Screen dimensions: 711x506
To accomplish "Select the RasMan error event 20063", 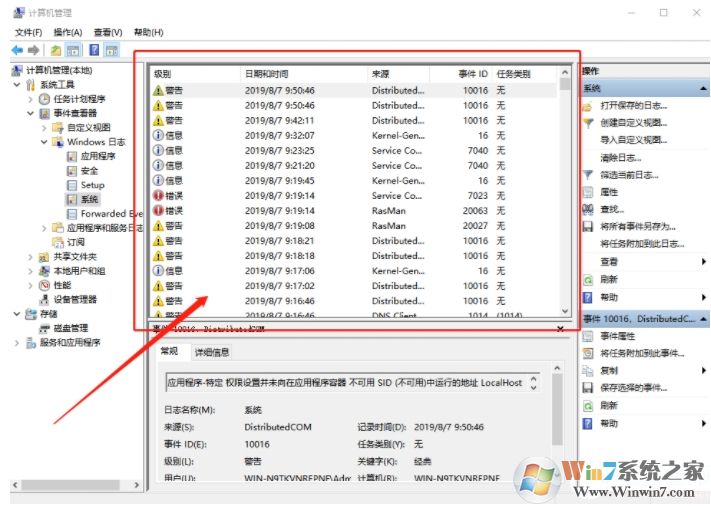I will click(x=353, y=211).
